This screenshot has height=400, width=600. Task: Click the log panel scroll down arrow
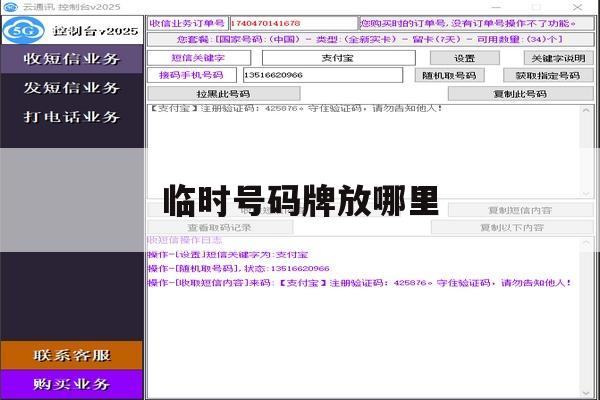[586, 393]
